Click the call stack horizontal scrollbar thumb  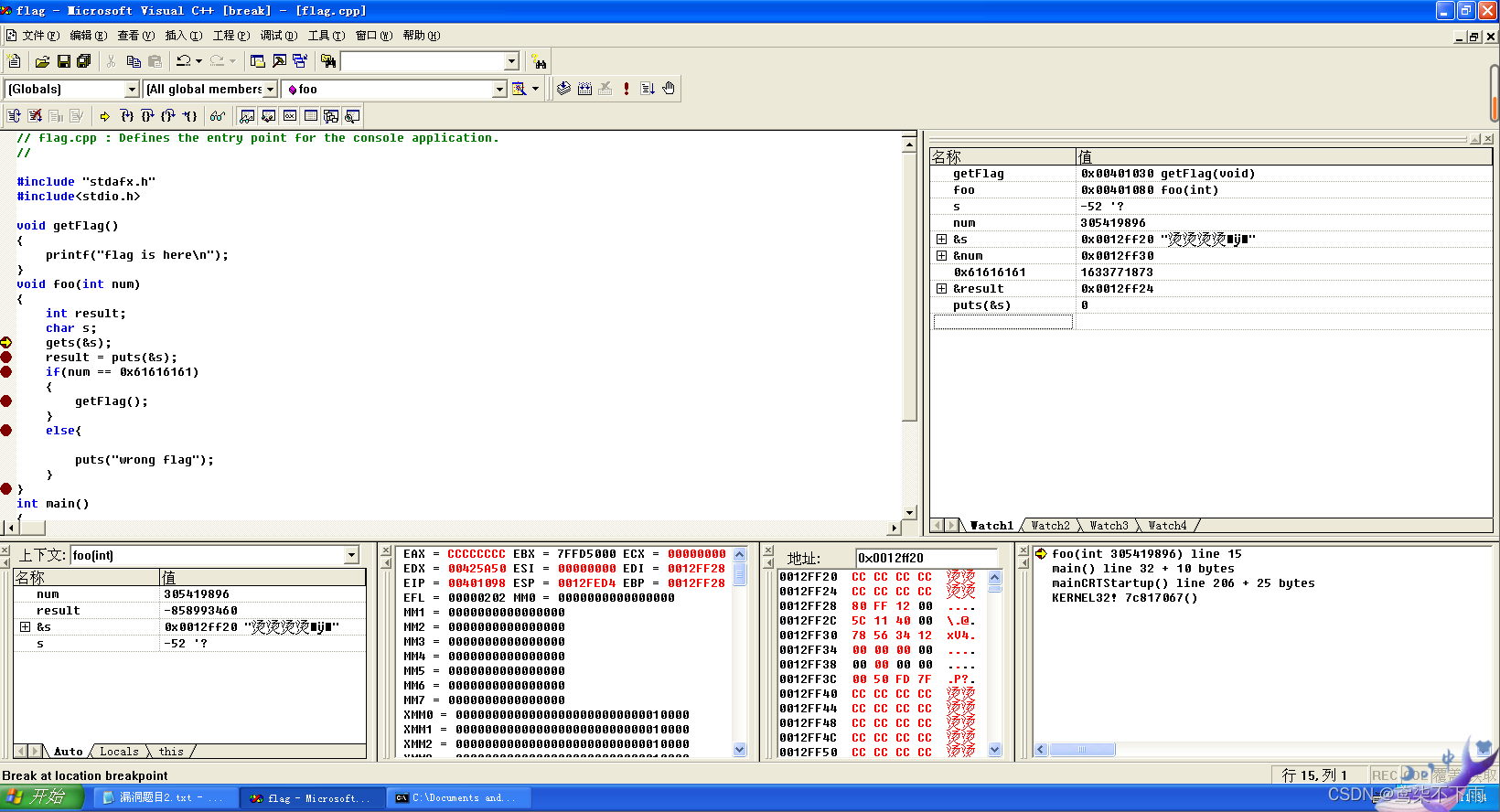pyautogui.click(x=1082, y=750)
